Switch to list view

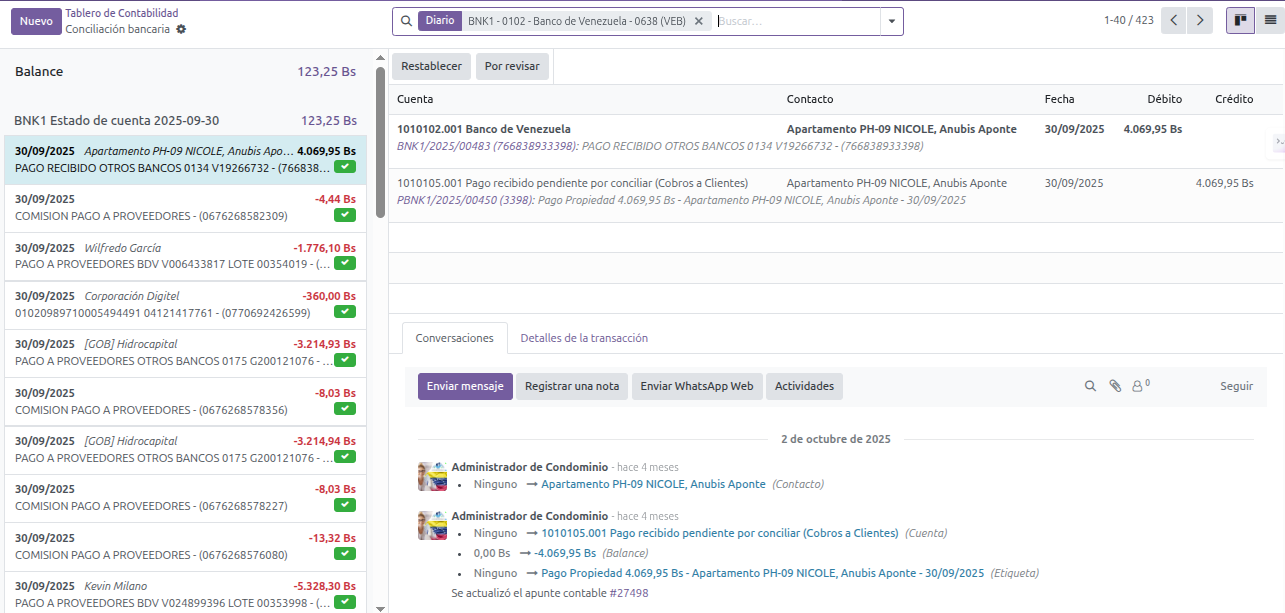1270,21
